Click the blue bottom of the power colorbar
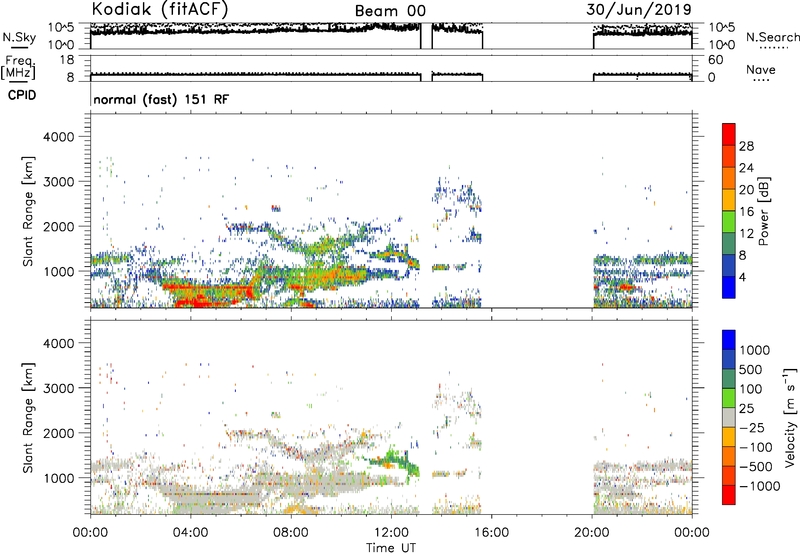 729,288
